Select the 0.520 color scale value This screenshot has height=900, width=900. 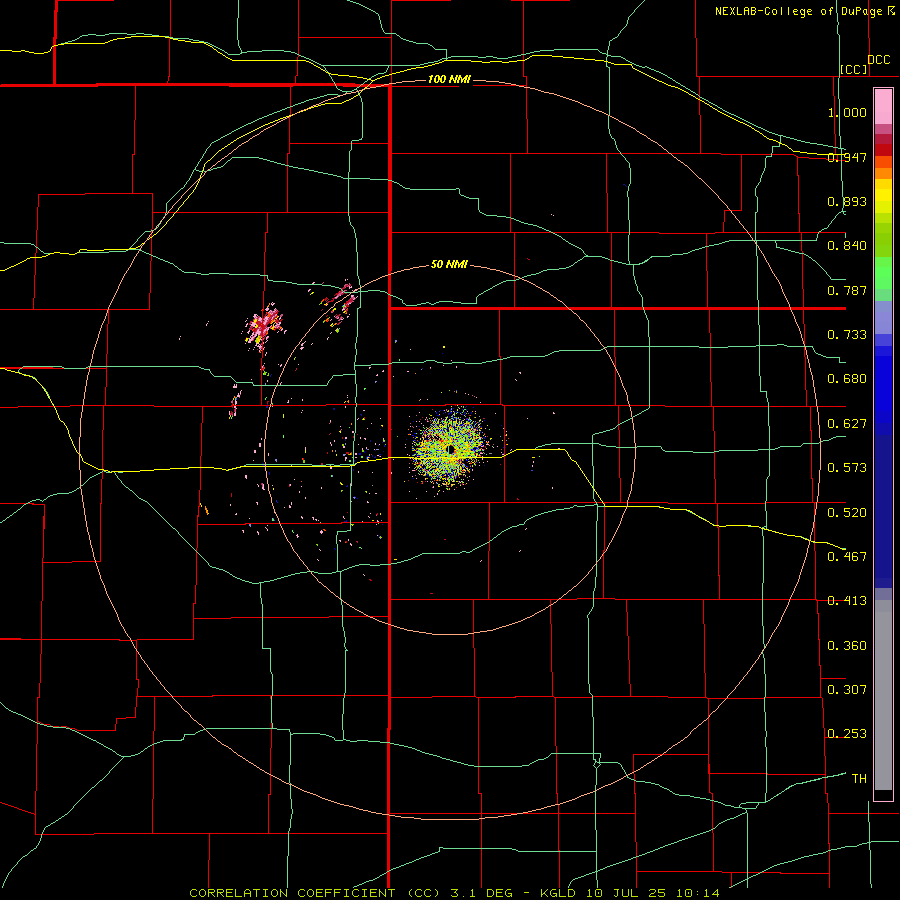pos(847,513)
